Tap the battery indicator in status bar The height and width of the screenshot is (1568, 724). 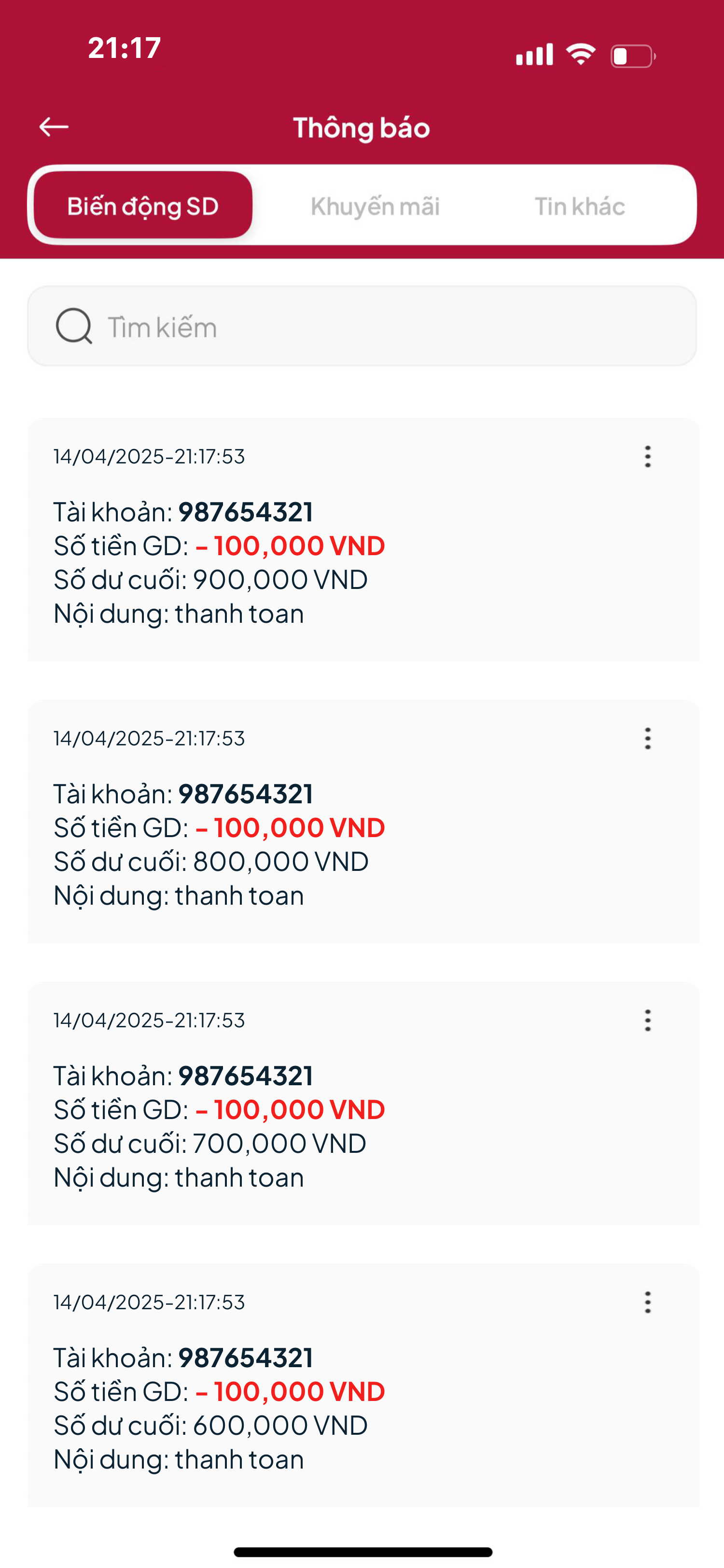[633, 56]
